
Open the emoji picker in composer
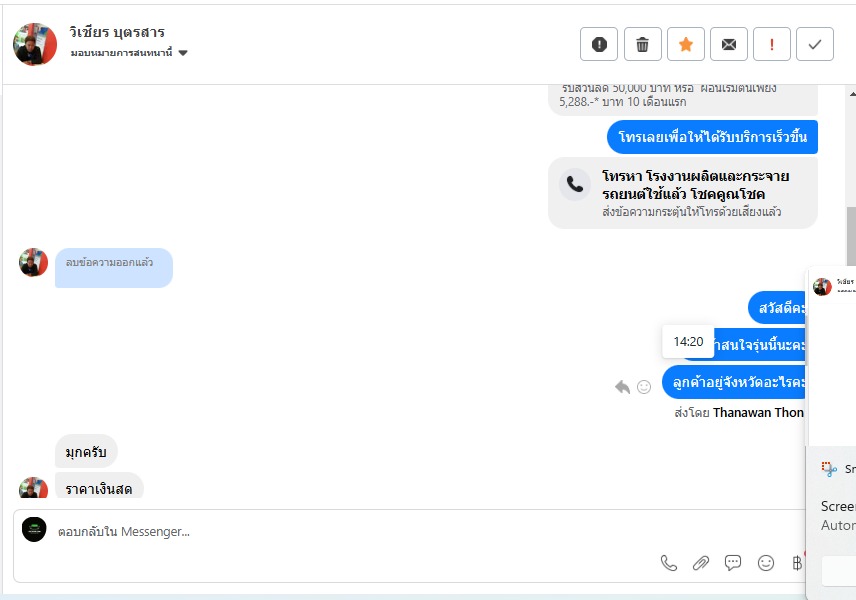coord(766,563)
